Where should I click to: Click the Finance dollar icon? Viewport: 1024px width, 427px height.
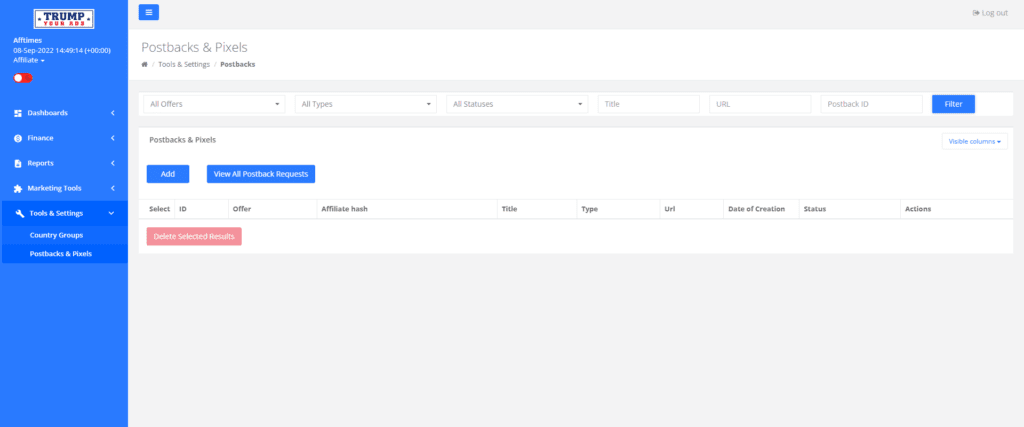point(18,138)
